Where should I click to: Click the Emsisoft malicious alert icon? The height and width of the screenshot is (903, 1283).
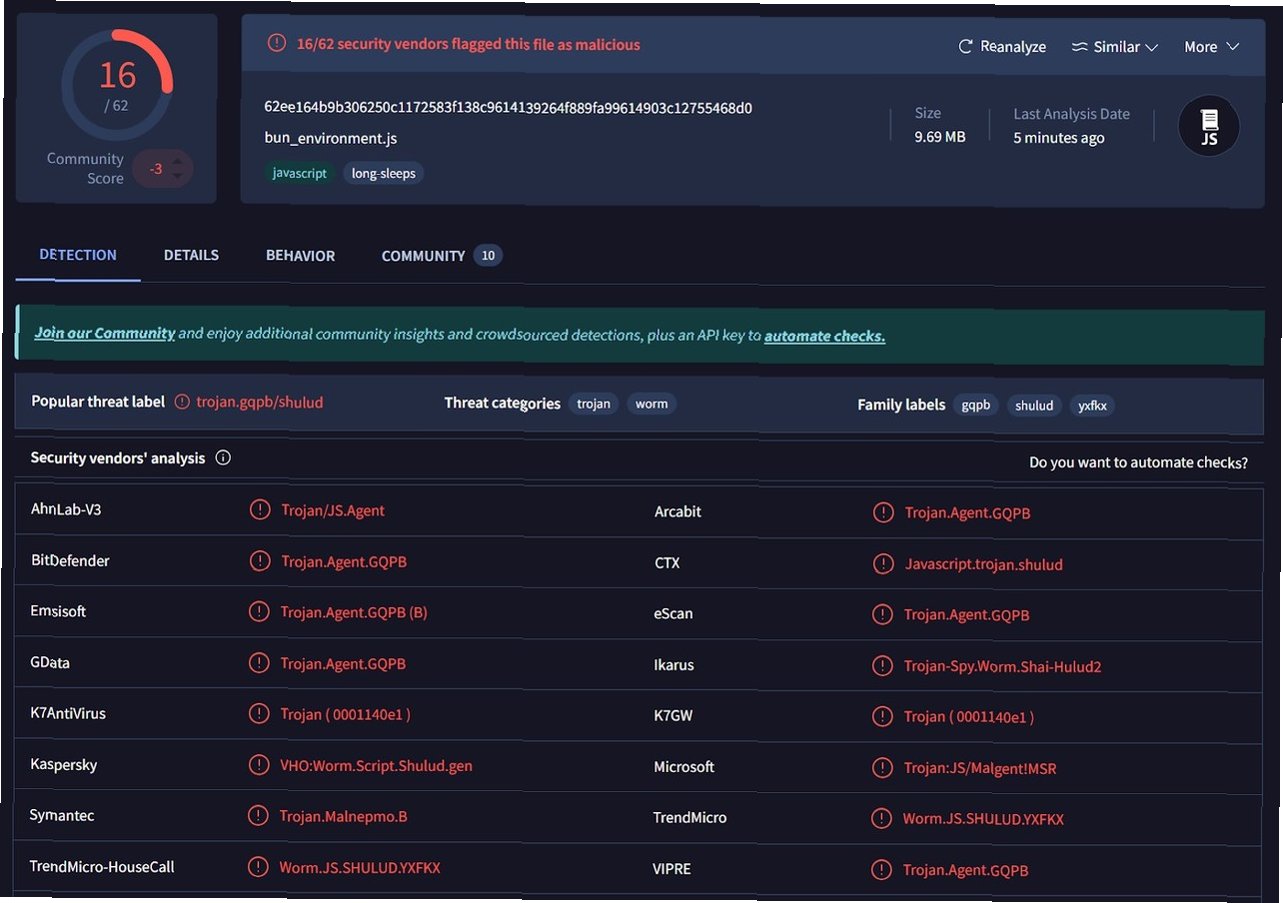coord(259,612)
